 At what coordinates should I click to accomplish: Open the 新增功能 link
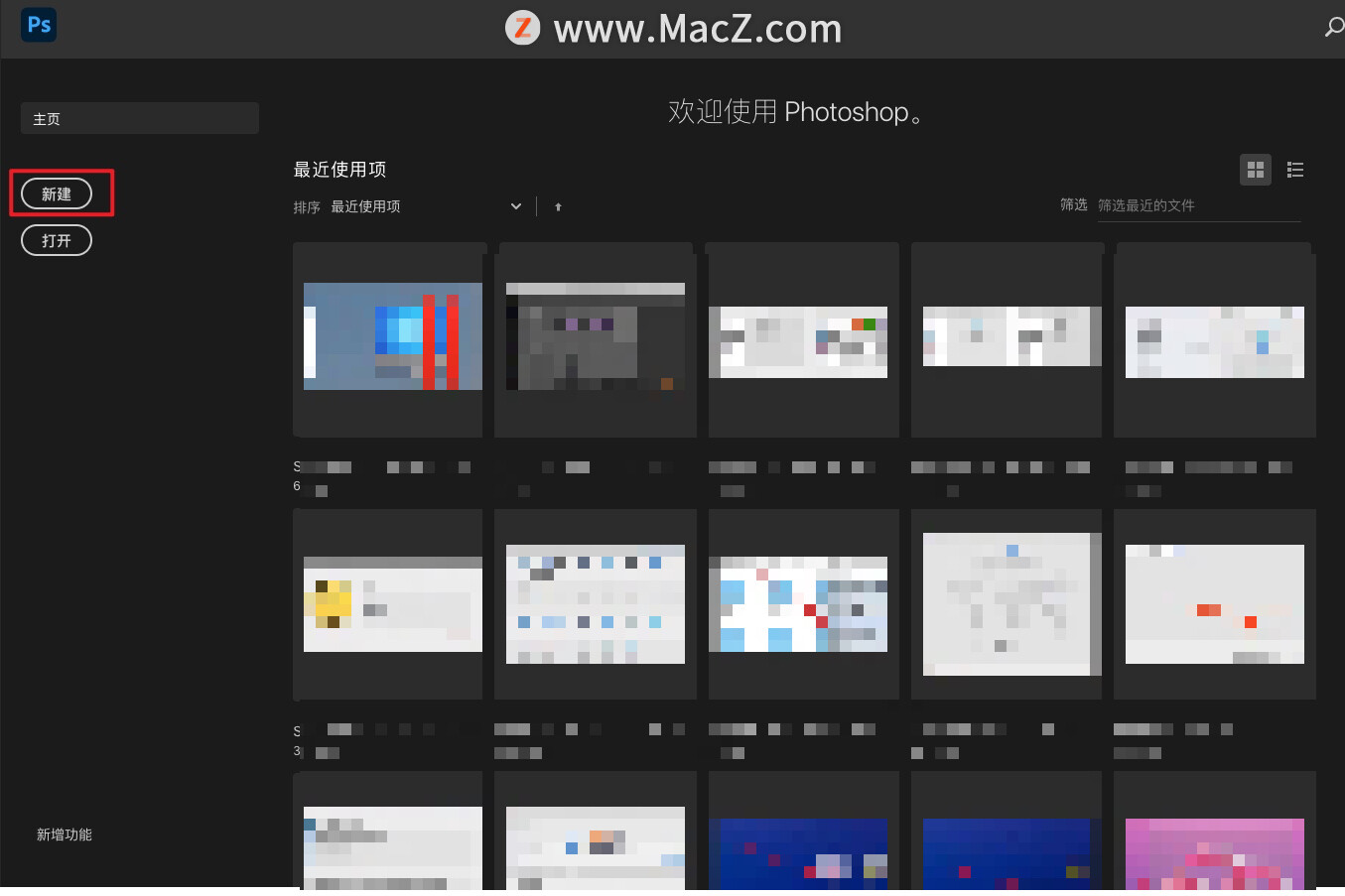pyautogui.click(x=65, y=834)
